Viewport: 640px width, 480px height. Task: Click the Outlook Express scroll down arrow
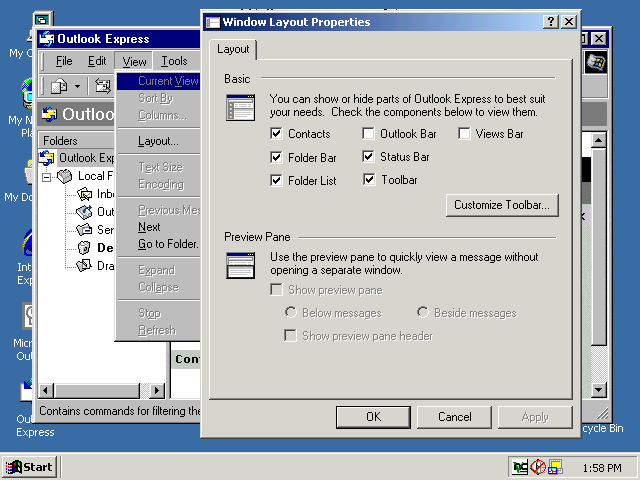pyautogui.click(x=598, y=389)
